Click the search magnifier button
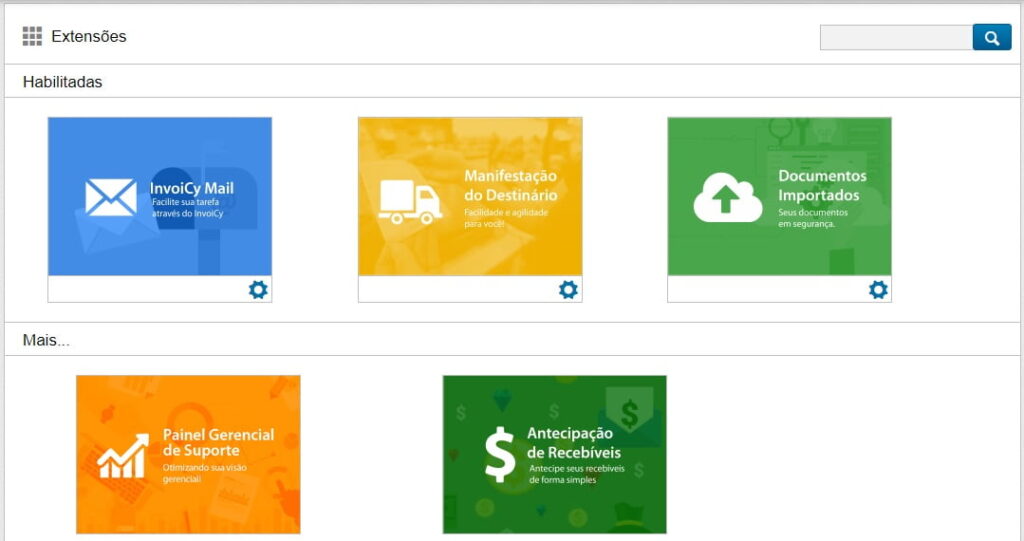This screenshot has width=1024, height=541. tap(991, 38)
